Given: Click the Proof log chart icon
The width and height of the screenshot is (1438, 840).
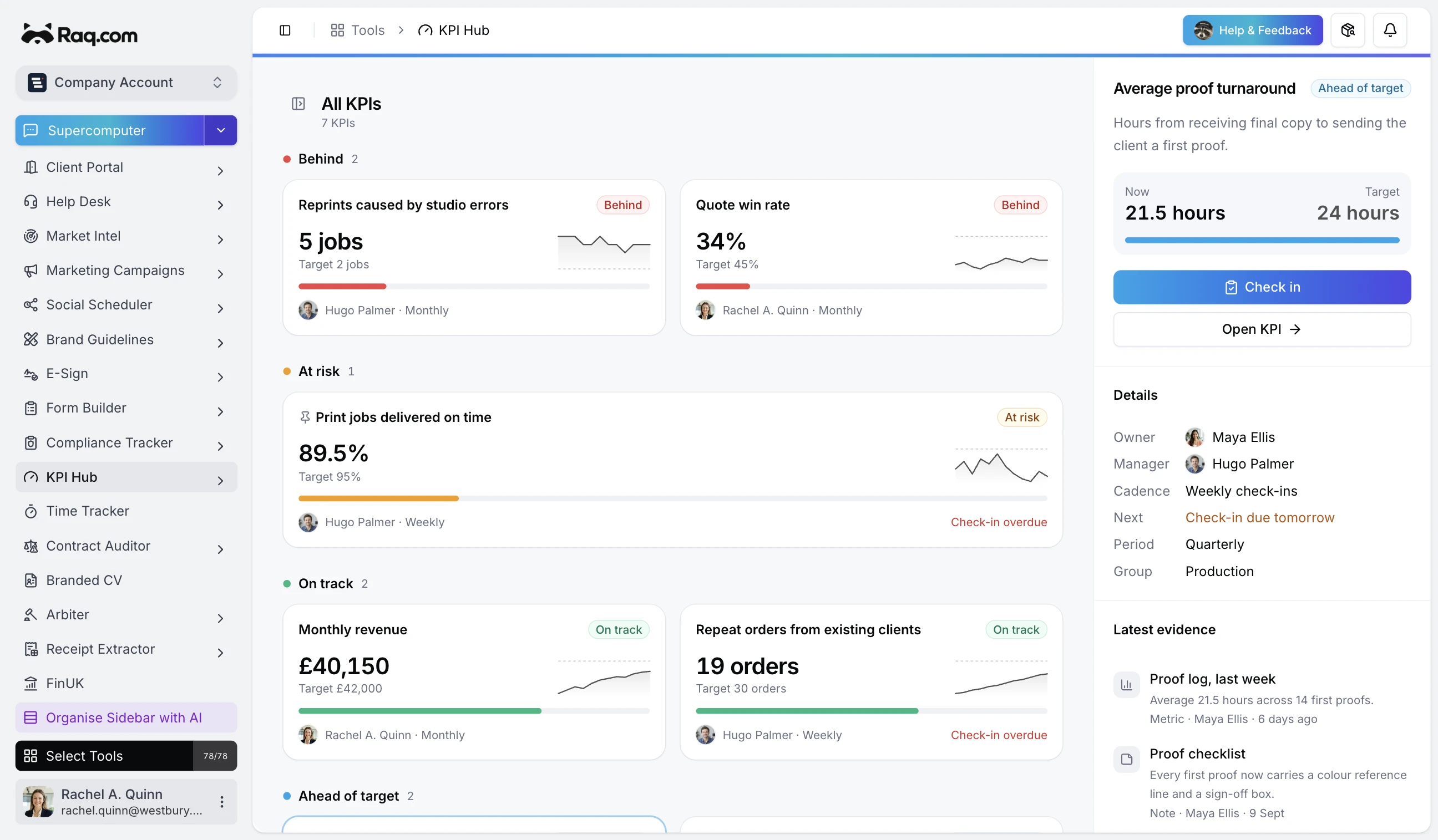Looking at the screenshot, I should [1126, 684].
